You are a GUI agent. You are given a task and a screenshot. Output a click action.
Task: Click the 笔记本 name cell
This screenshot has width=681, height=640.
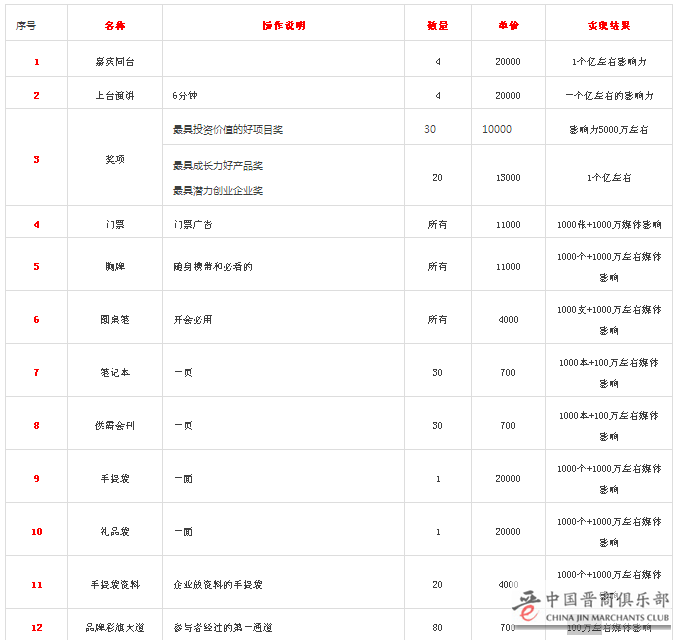[114, 373]
